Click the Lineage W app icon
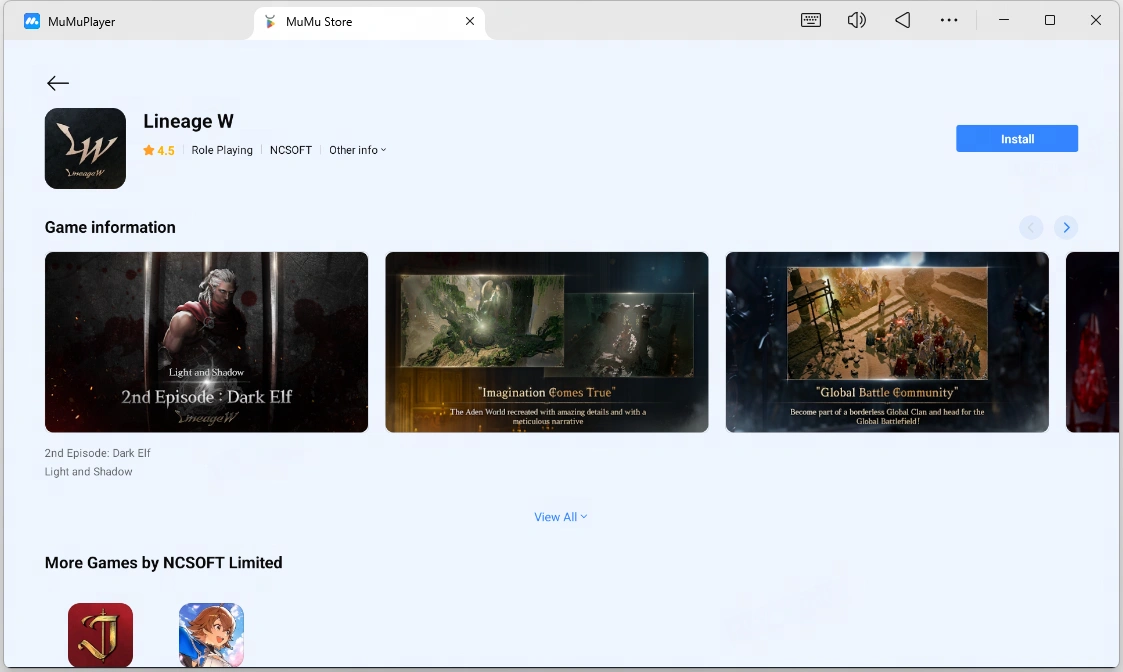Viewport: 1123px width, 672px height. pos(85,148)
